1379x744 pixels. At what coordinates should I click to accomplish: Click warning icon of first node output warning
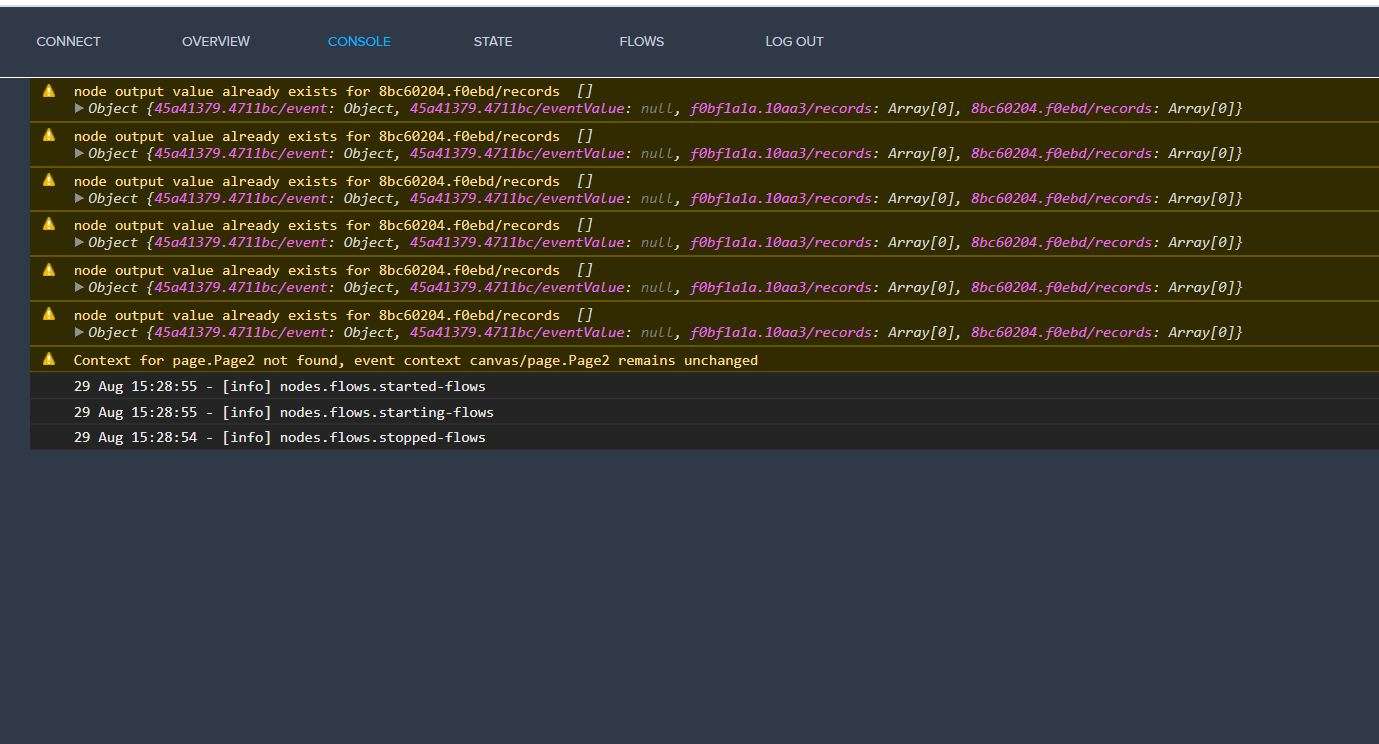point(49,90)
